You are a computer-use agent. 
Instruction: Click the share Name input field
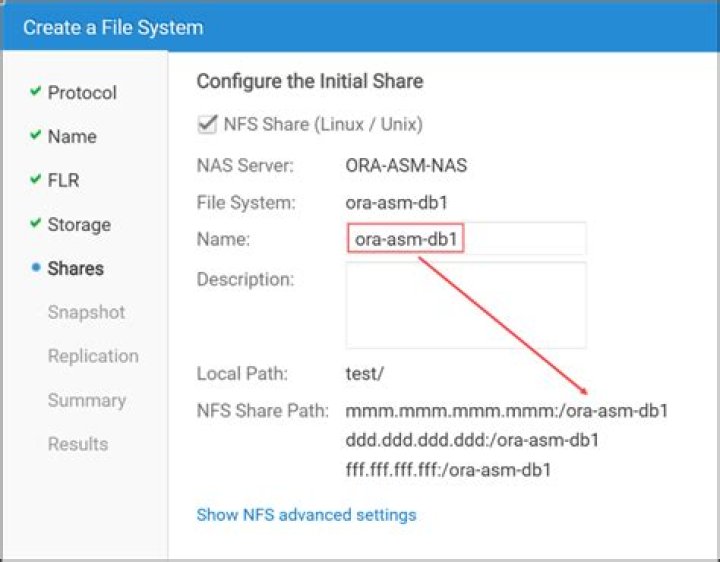[x=466, y=240]
